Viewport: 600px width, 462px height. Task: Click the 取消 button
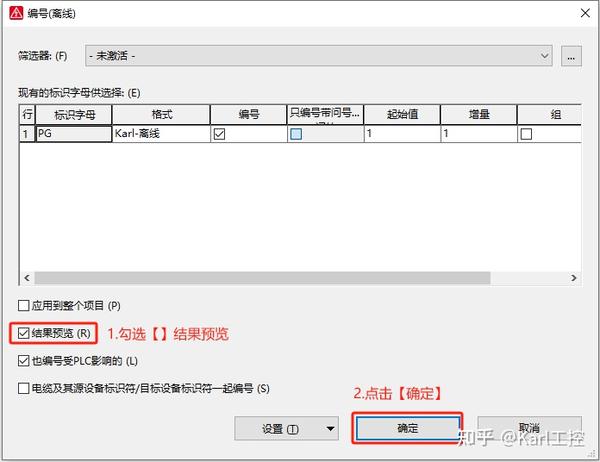point(530,428)
